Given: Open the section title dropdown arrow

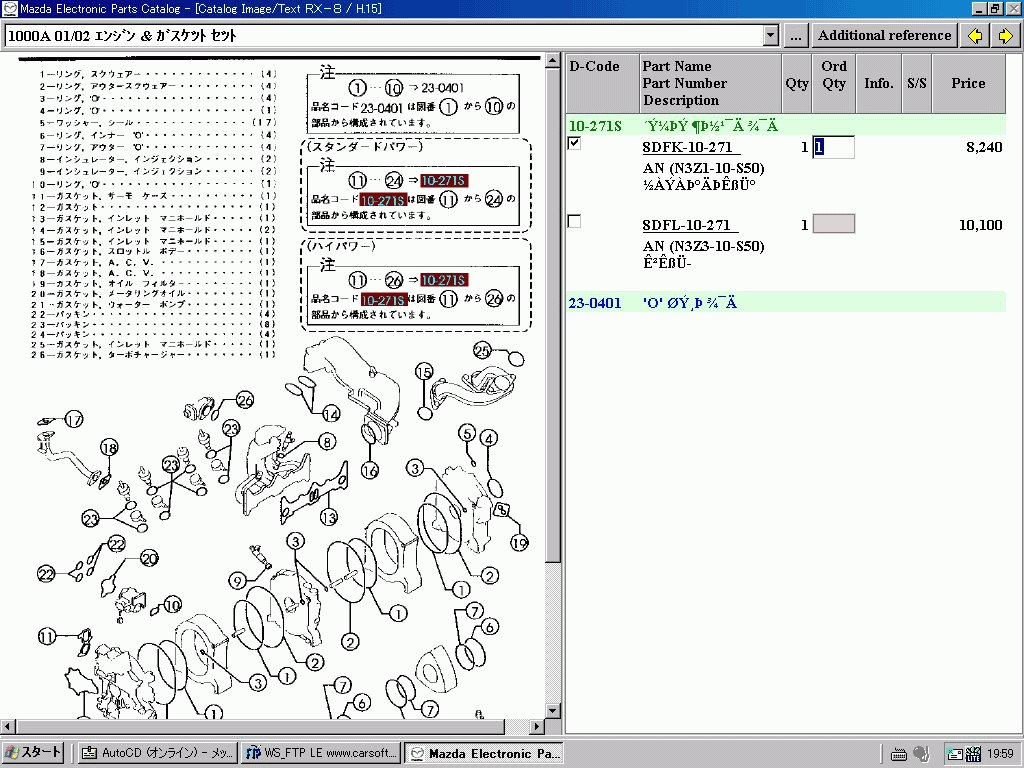Looking at the screenshot, I should [771, 36].
